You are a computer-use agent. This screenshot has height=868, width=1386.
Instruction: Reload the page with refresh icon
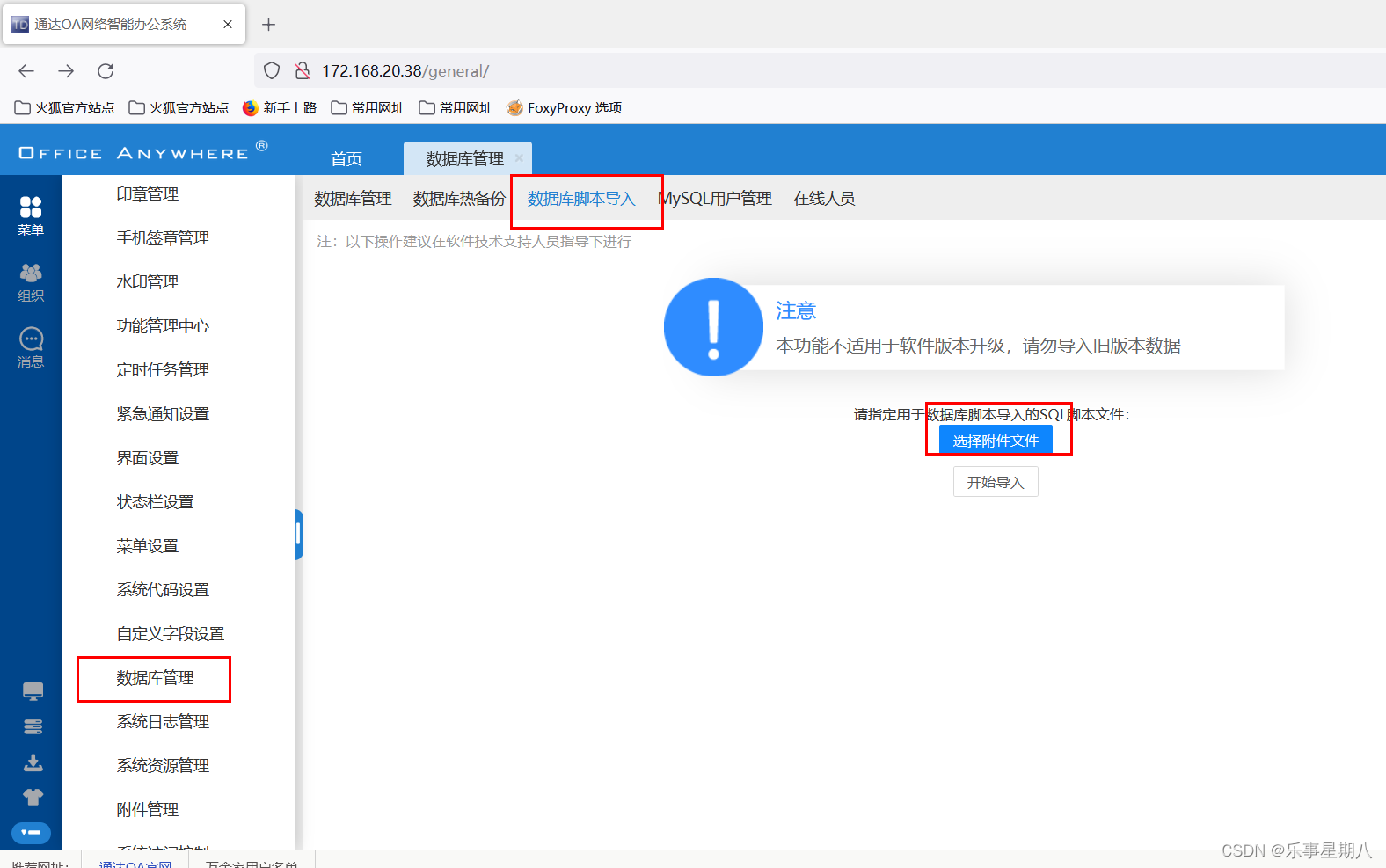click(x=106, y=71)
